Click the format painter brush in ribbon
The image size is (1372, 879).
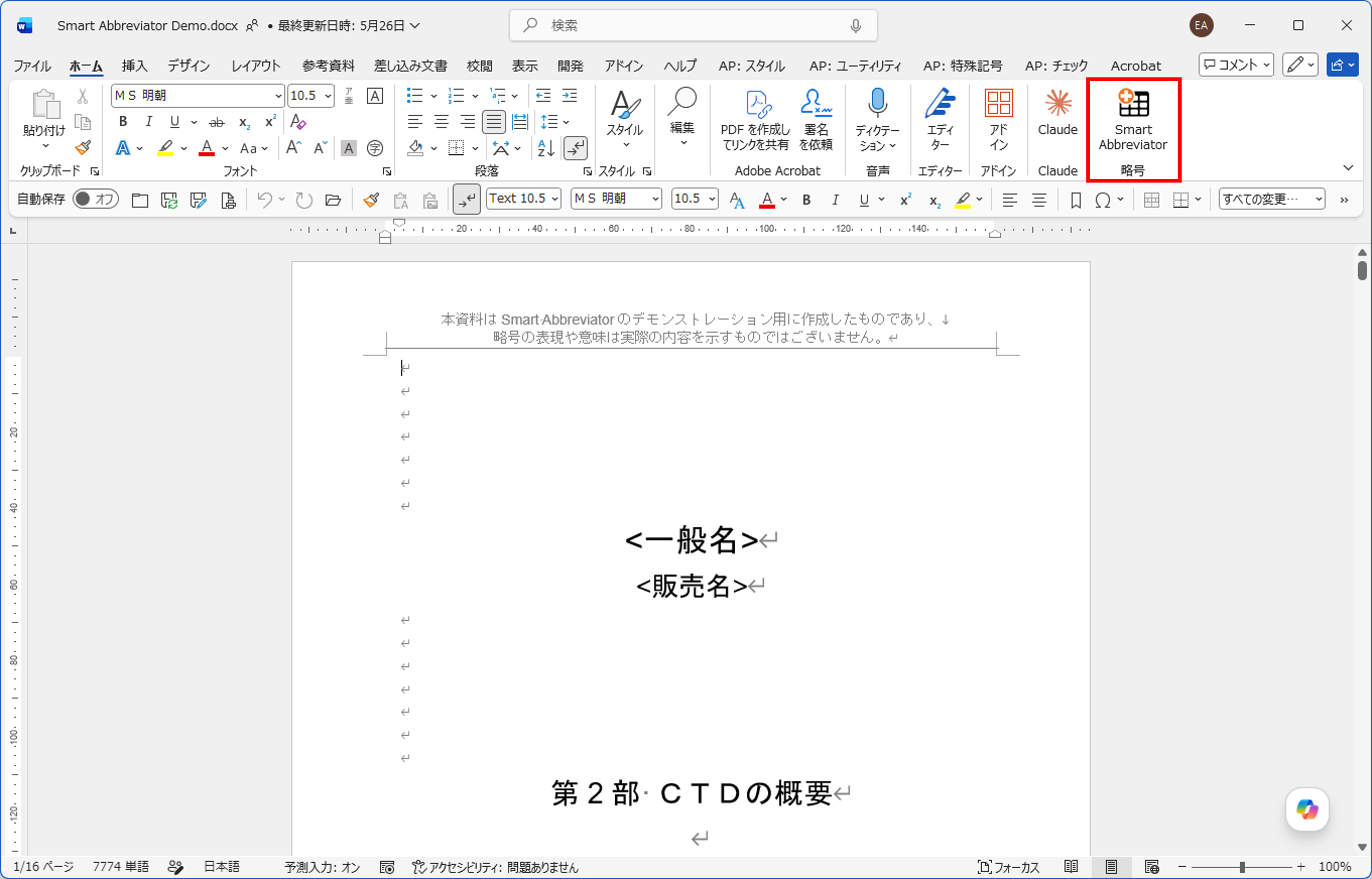(x=83, y=148)
